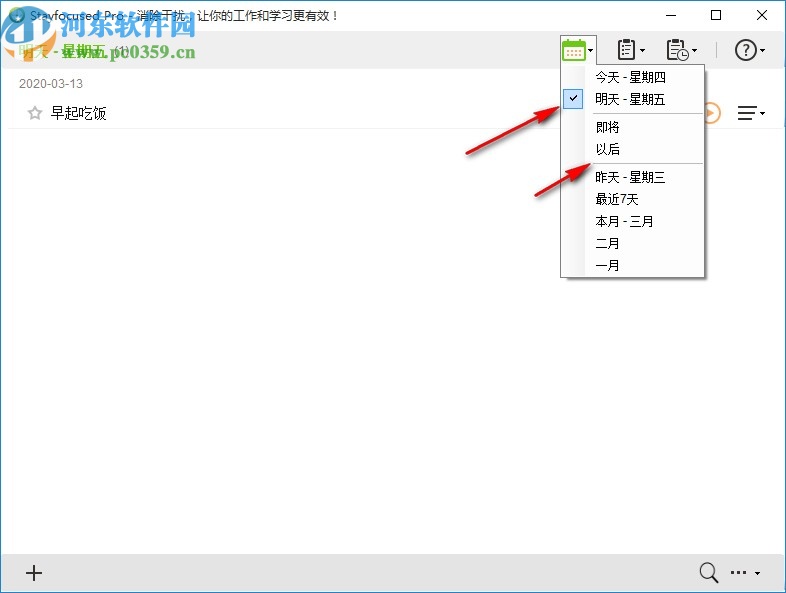Add a new task with plus icon
The image size is (786, 593).
[34, 572]
